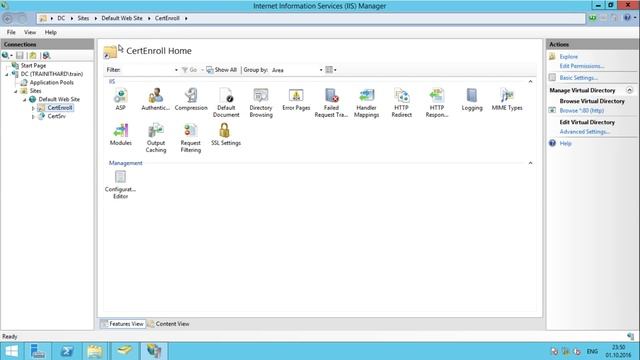
Task: Open the ASP feature icon
Action: click(120, 99)
